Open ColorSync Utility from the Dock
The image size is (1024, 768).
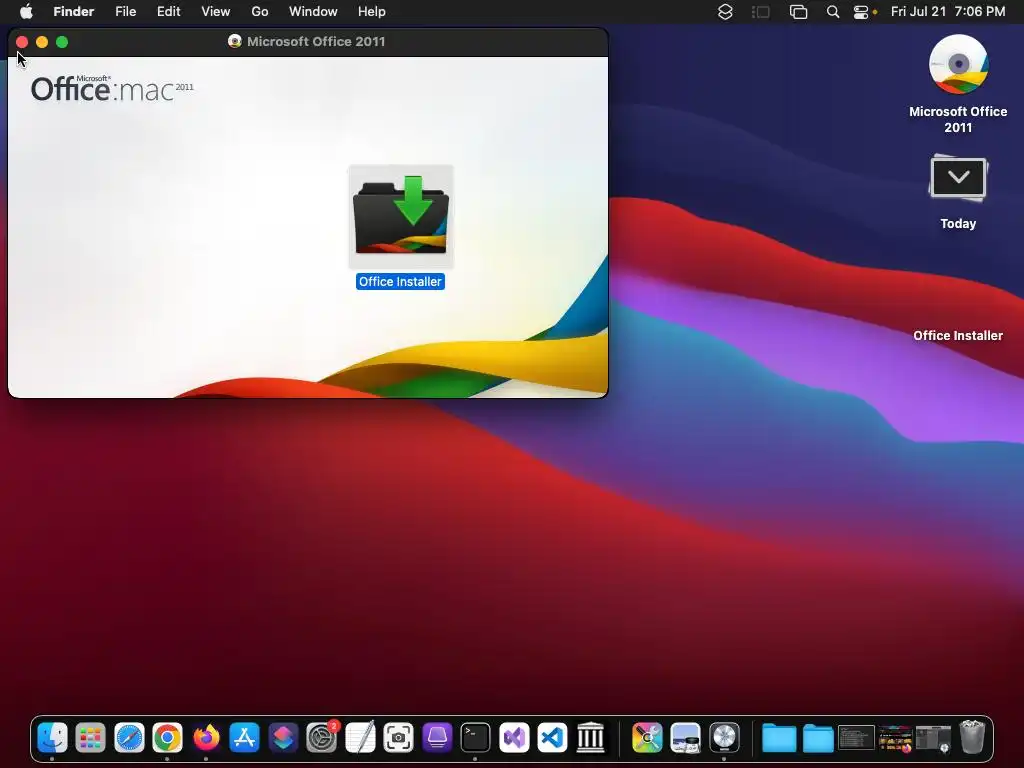click(x=647, y=738)
